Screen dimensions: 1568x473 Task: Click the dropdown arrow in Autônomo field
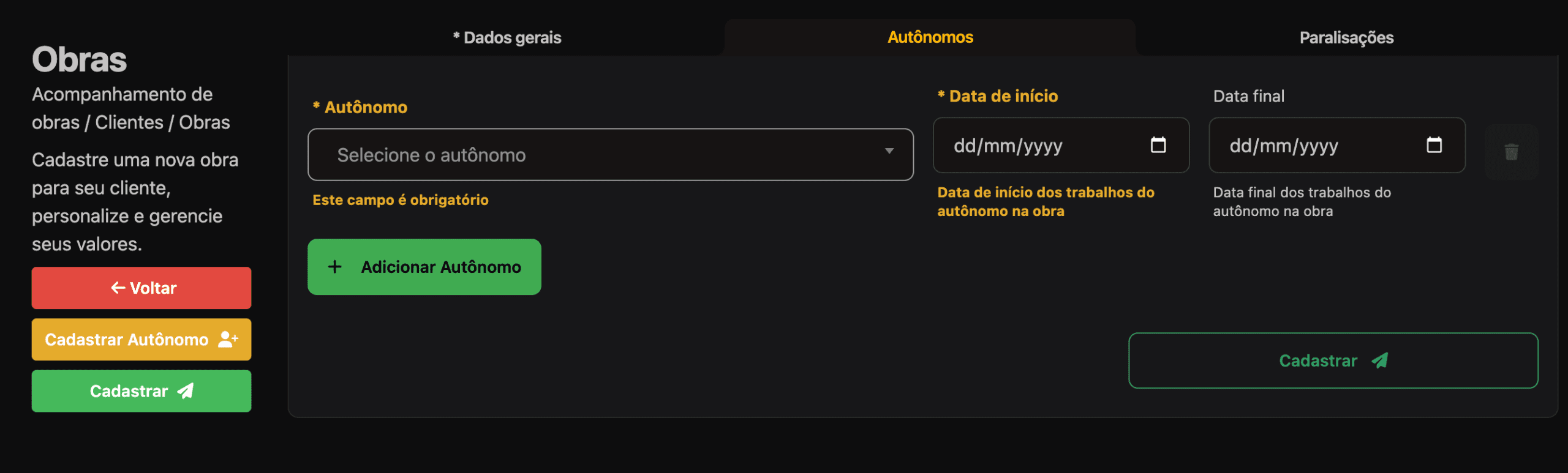point(889,151)
